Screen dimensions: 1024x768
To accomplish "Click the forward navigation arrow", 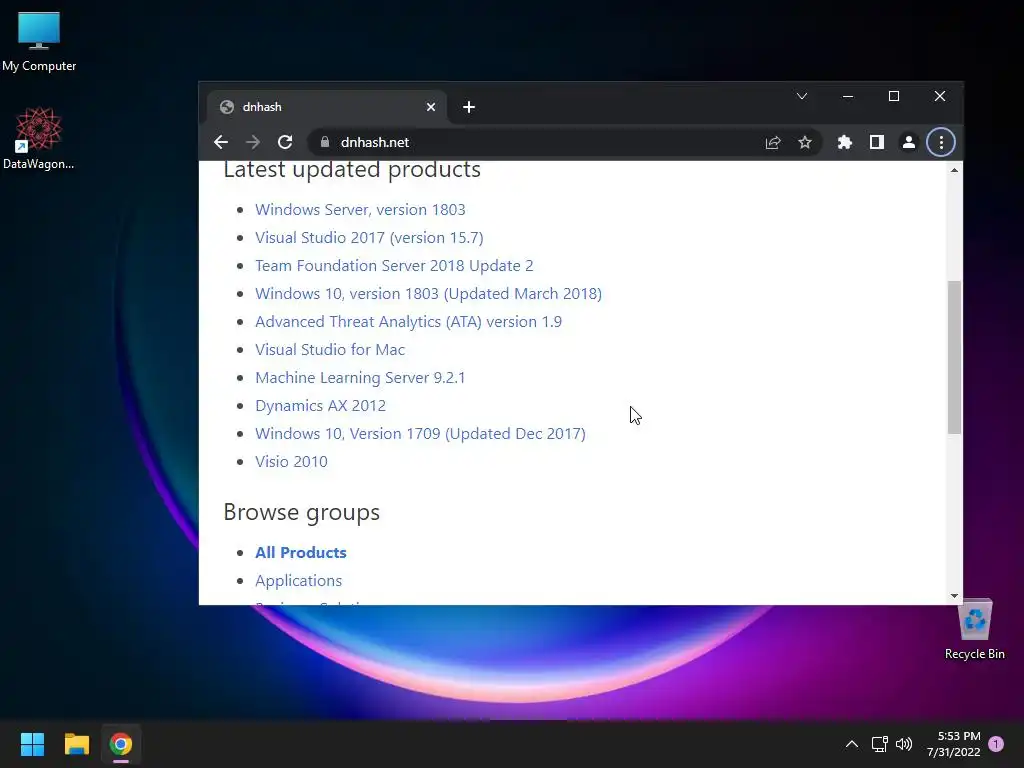I will [x=253, y=142].
